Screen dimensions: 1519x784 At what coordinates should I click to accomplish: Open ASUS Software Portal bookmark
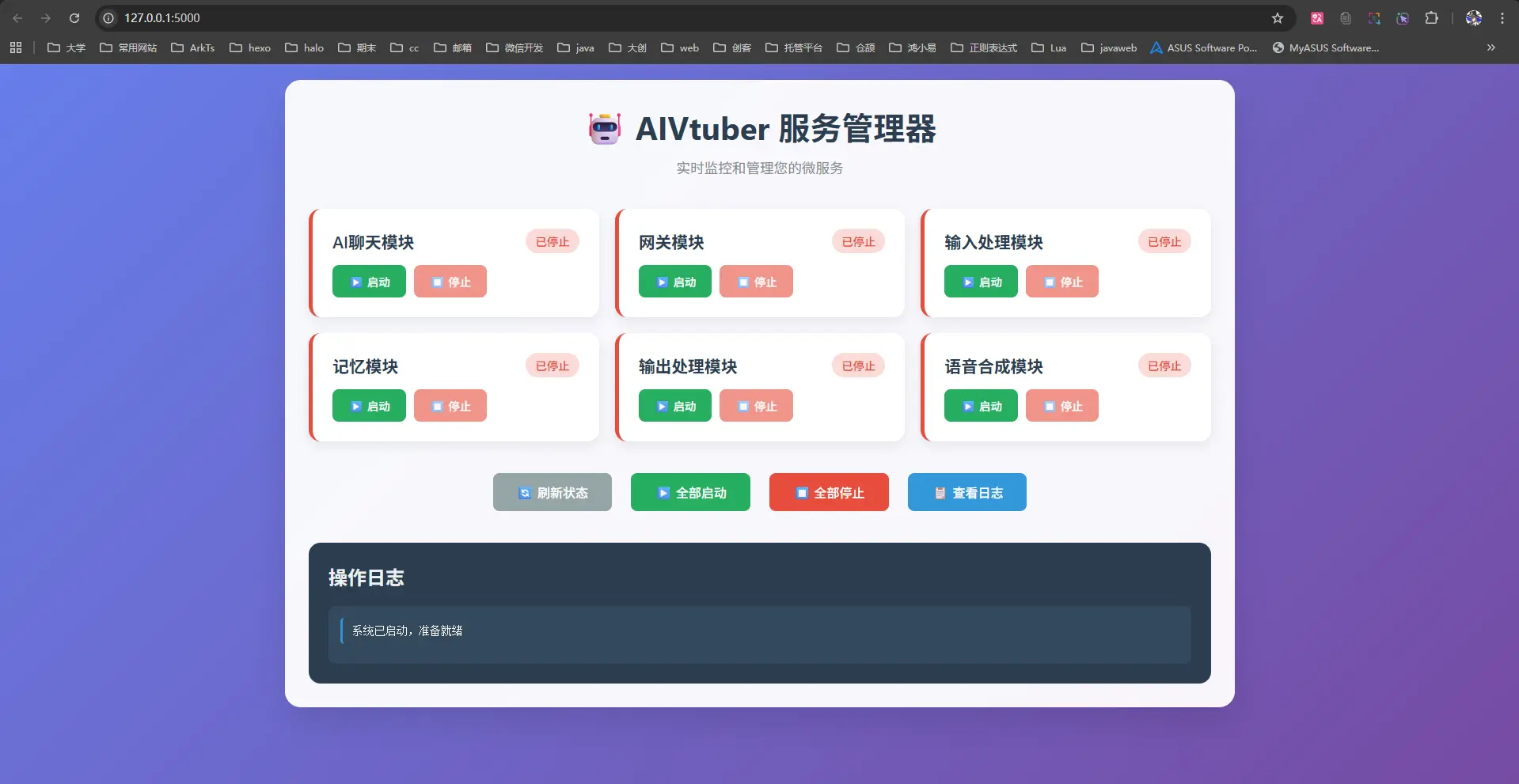[x=1203, y=48]
